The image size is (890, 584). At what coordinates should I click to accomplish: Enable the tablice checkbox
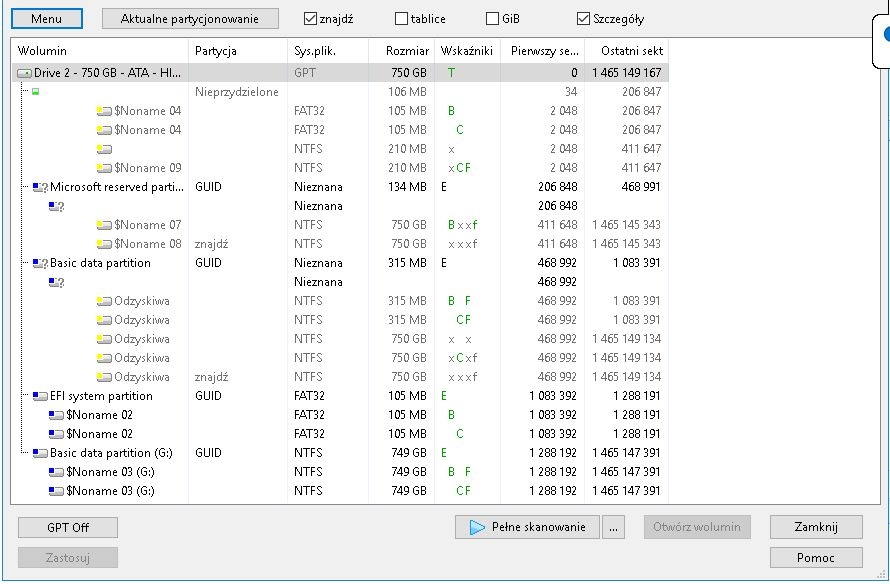pyautogui.click(x=401, y=19)
